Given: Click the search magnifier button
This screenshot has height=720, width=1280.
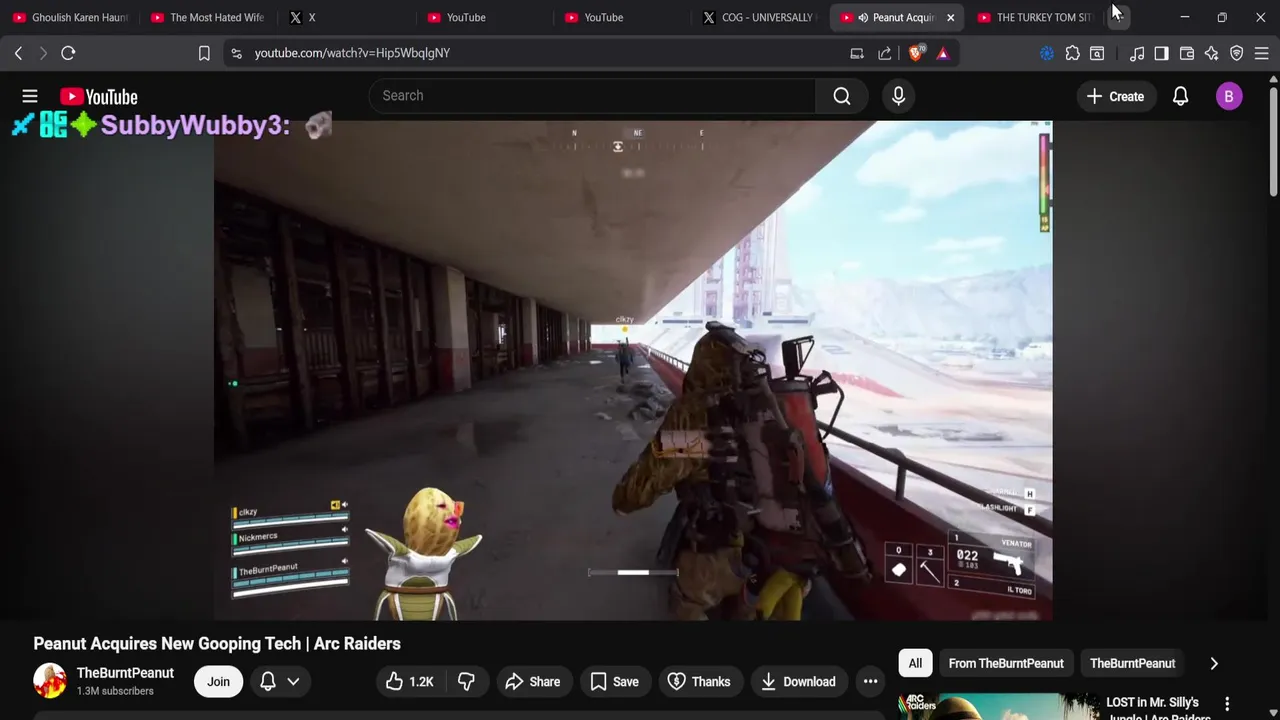Looking at the screenshot, I should [x=842, y=96].
